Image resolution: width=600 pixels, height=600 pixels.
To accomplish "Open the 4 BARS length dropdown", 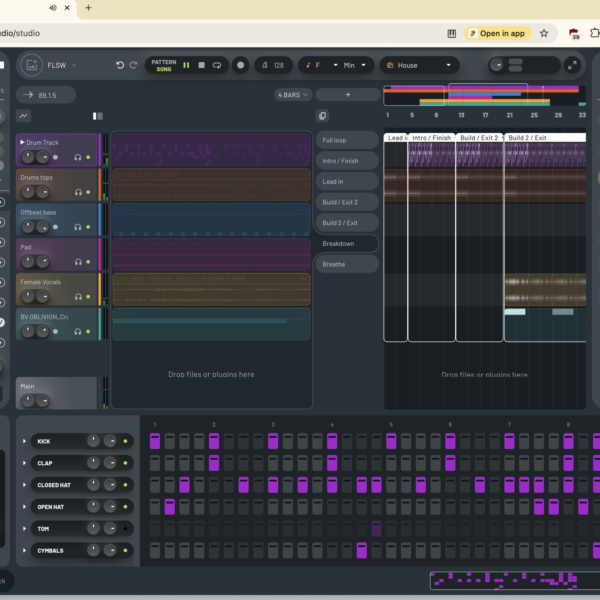I will pos(293,95).
